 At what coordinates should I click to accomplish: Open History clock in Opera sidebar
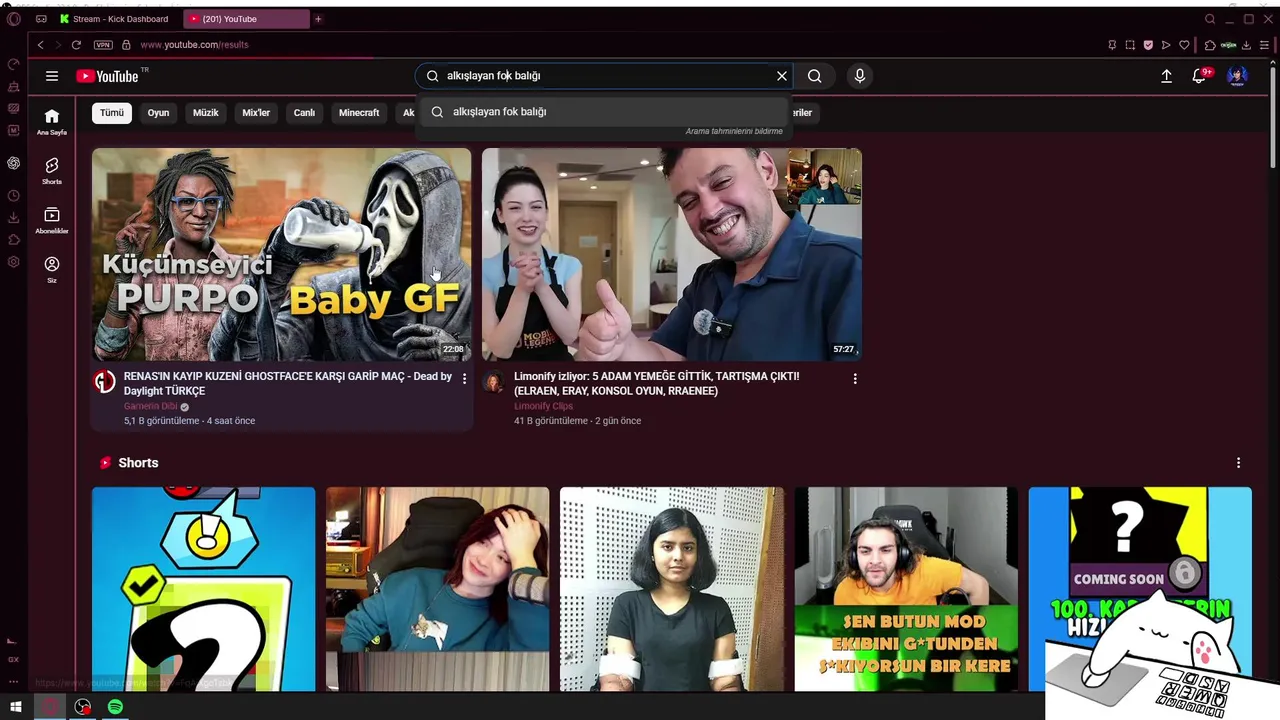[14, 196]
